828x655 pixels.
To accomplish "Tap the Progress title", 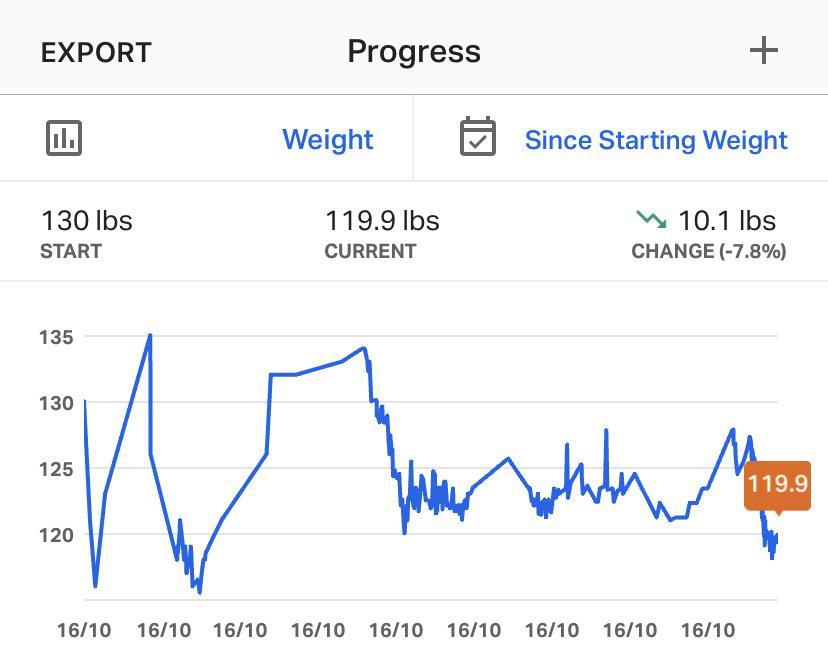I will pos(413,50).
